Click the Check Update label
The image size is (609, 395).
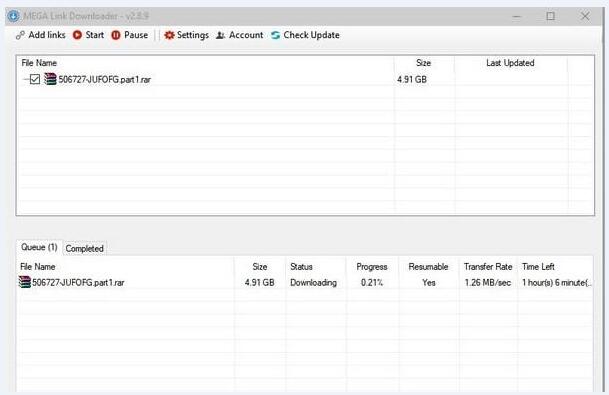pos(311,35)
